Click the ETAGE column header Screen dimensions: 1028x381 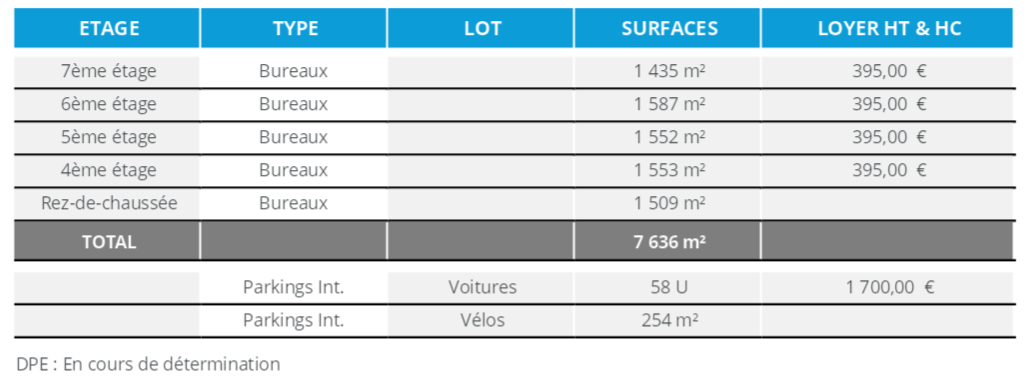click(x=107, y=28)
